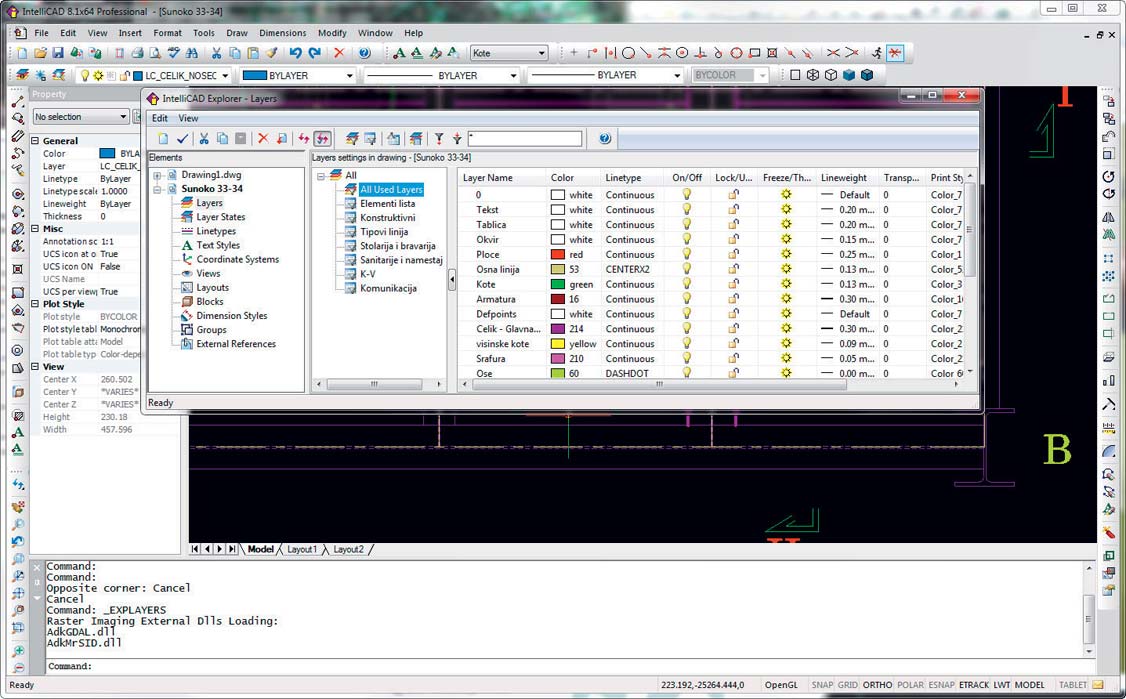Click the Delete red X in Explorer toolbar
The width and height of the screenshot is (1126, 699).
pos(263,139)
